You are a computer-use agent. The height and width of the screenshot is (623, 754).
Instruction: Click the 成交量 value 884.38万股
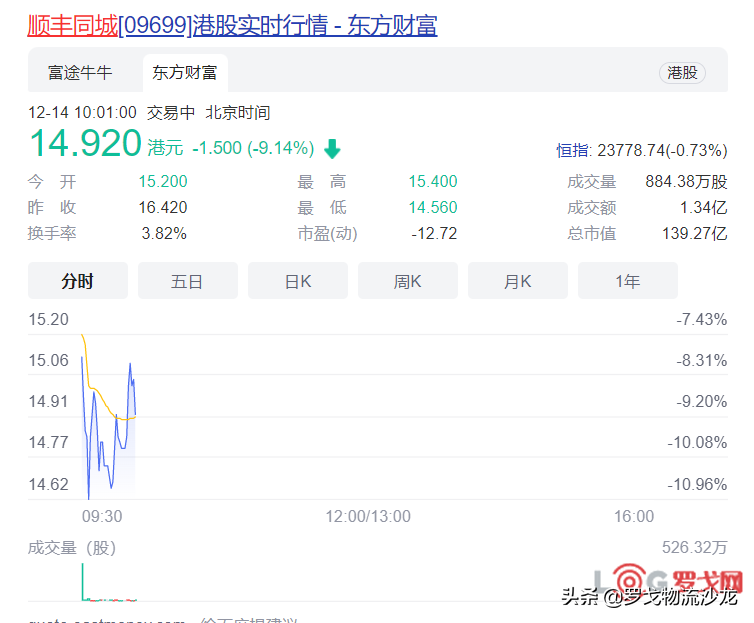[686, 182]
